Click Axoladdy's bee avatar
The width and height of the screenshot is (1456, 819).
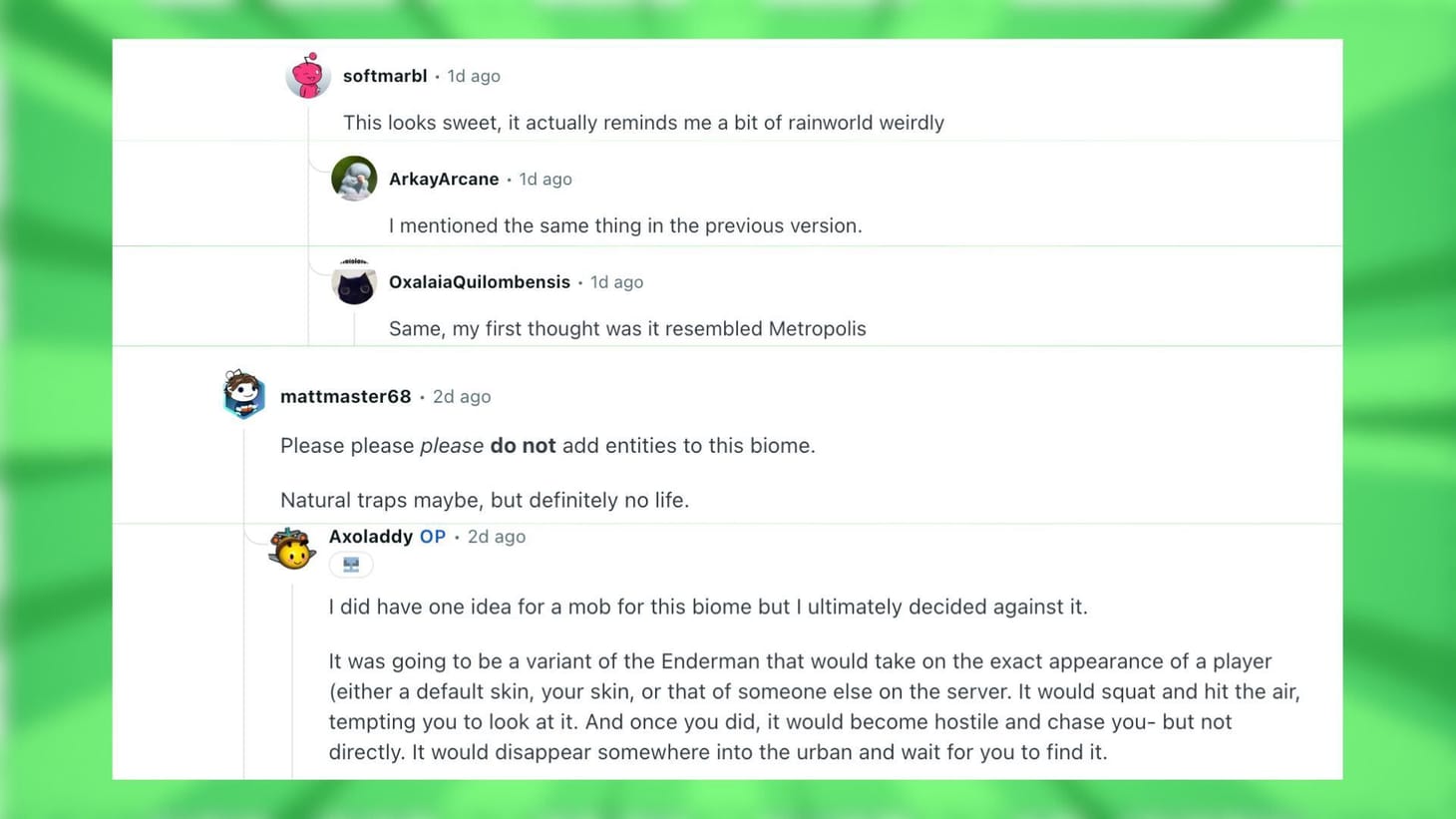tap(291, 548)
